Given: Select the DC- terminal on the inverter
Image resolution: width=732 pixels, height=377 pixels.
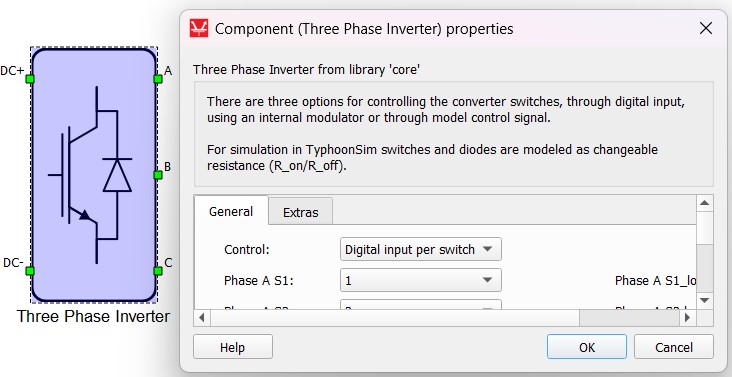Looking at the screenshot, I should [30, 271].
